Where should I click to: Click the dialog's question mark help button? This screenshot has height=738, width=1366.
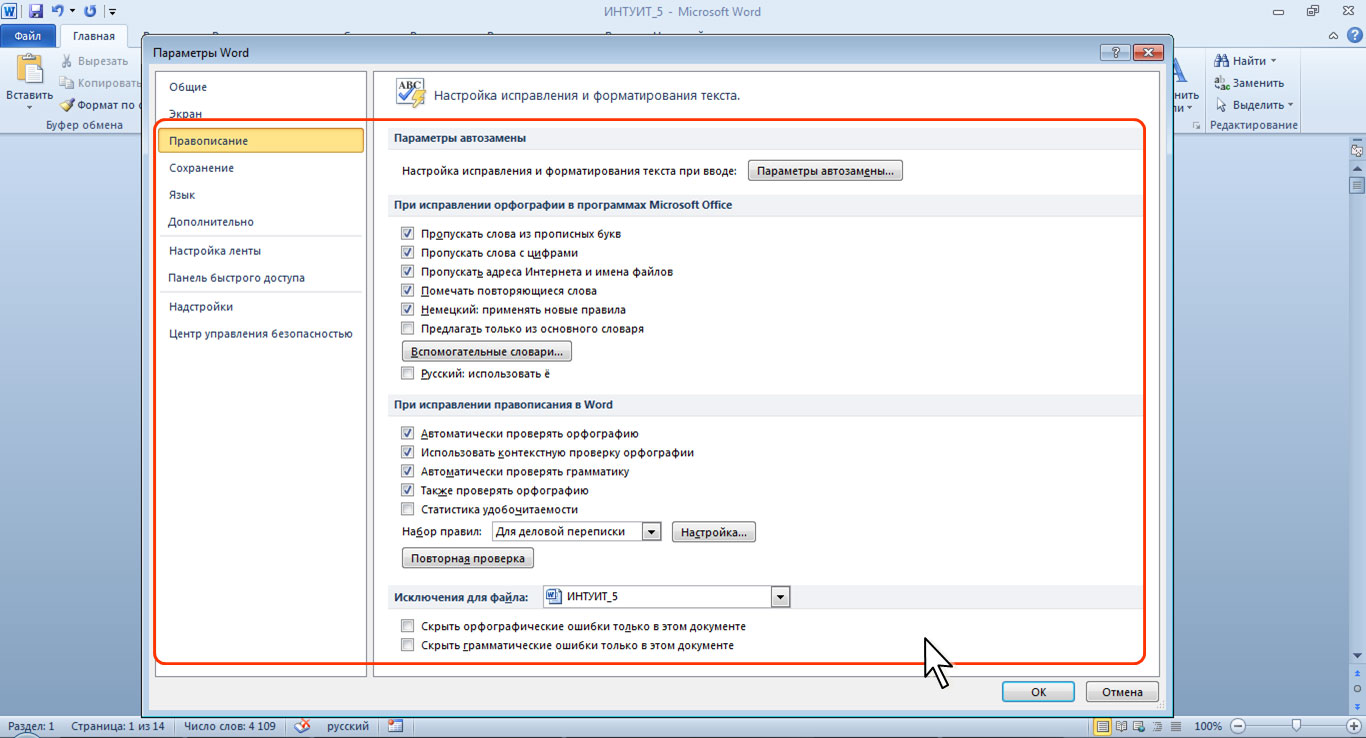[1114, 53]
